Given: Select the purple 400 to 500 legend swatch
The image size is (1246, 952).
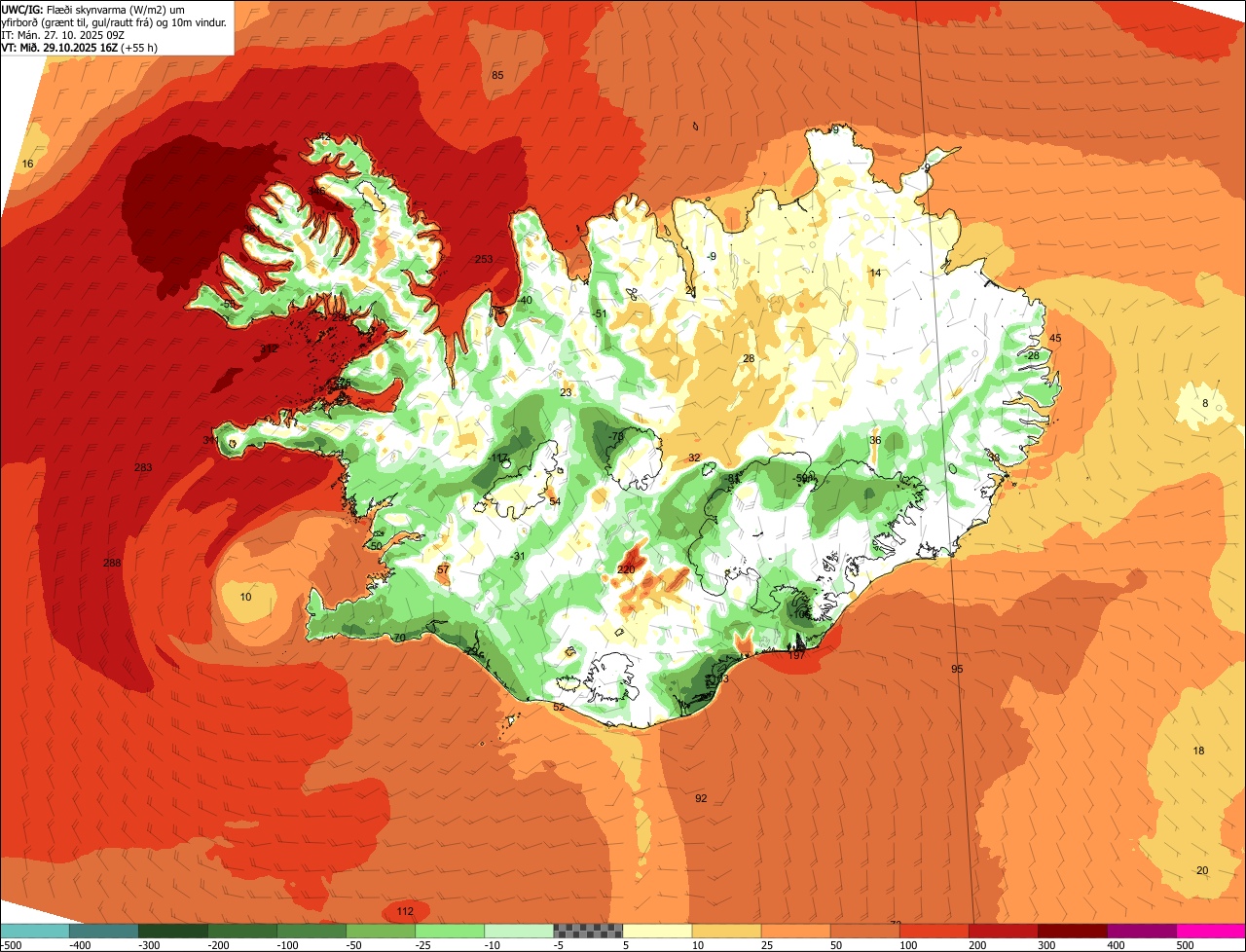Looking at the screenshot, I should [x=1141, y=930].
